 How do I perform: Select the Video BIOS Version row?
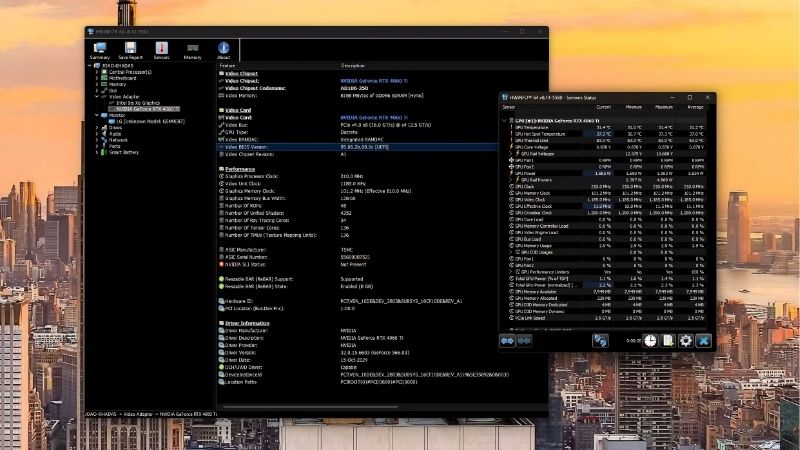coord(357,147)
